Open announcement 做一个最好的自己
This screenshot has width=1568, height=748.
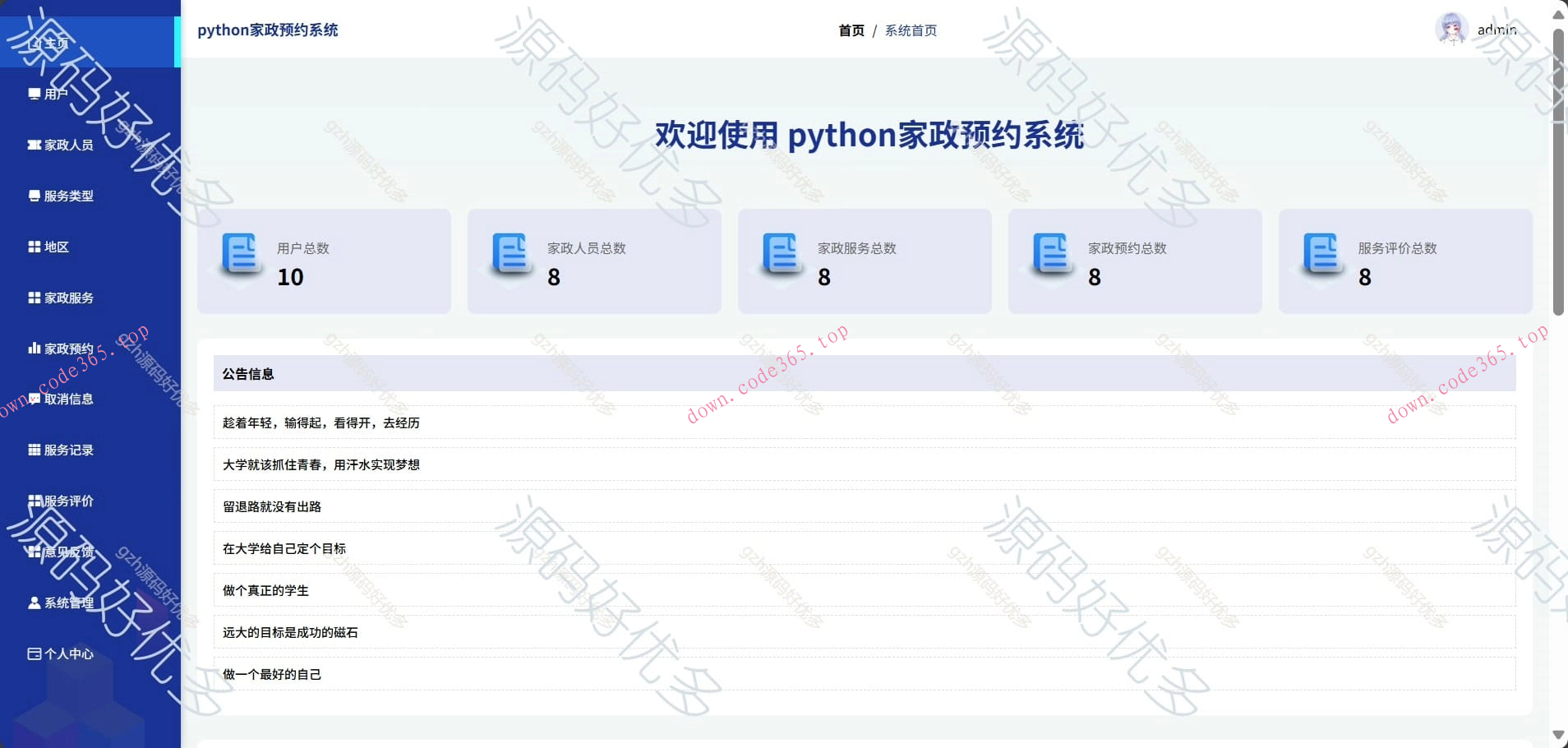865,674
